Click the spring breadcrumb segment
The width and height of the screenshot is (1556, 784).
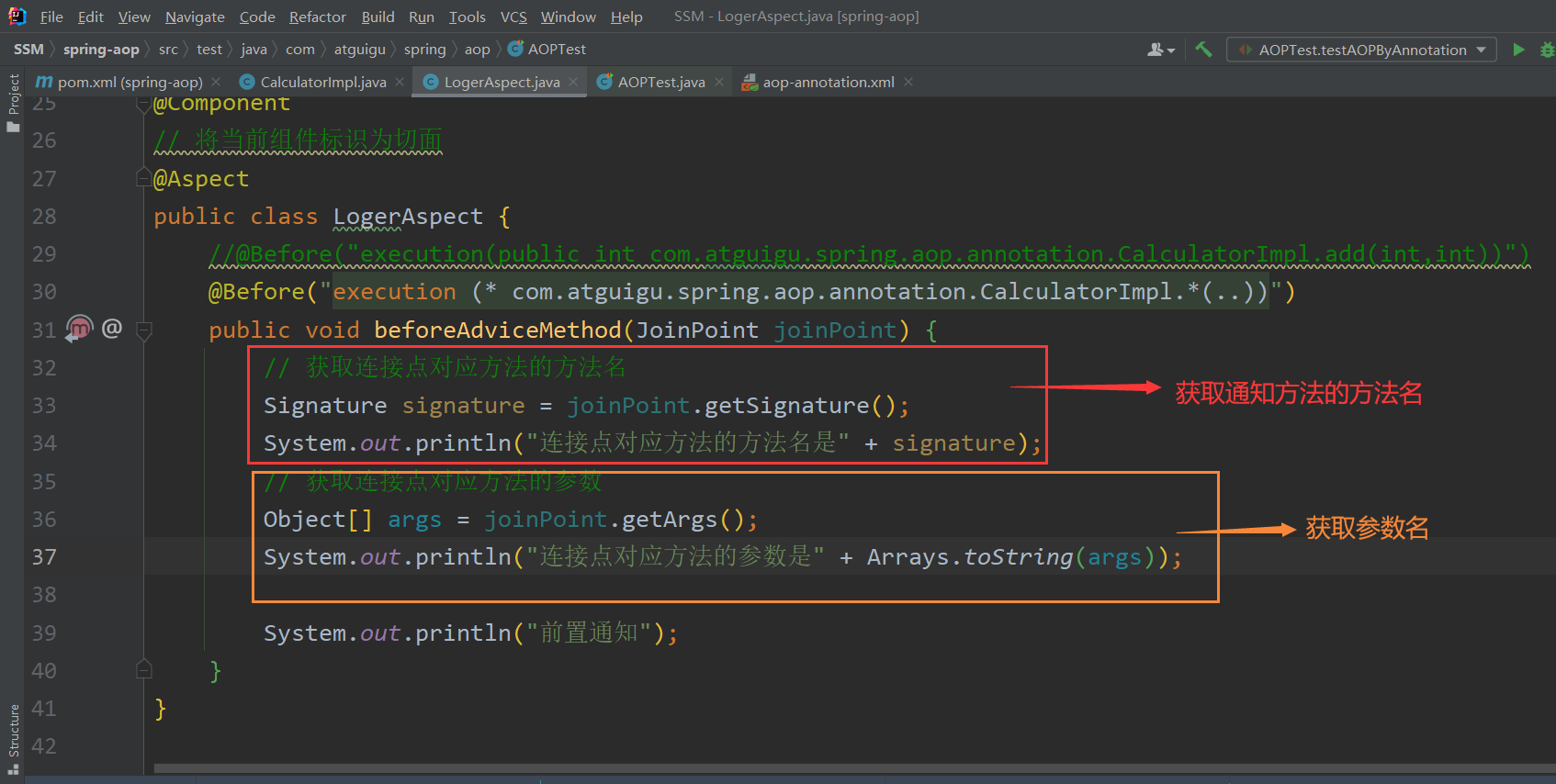(424, 49)
